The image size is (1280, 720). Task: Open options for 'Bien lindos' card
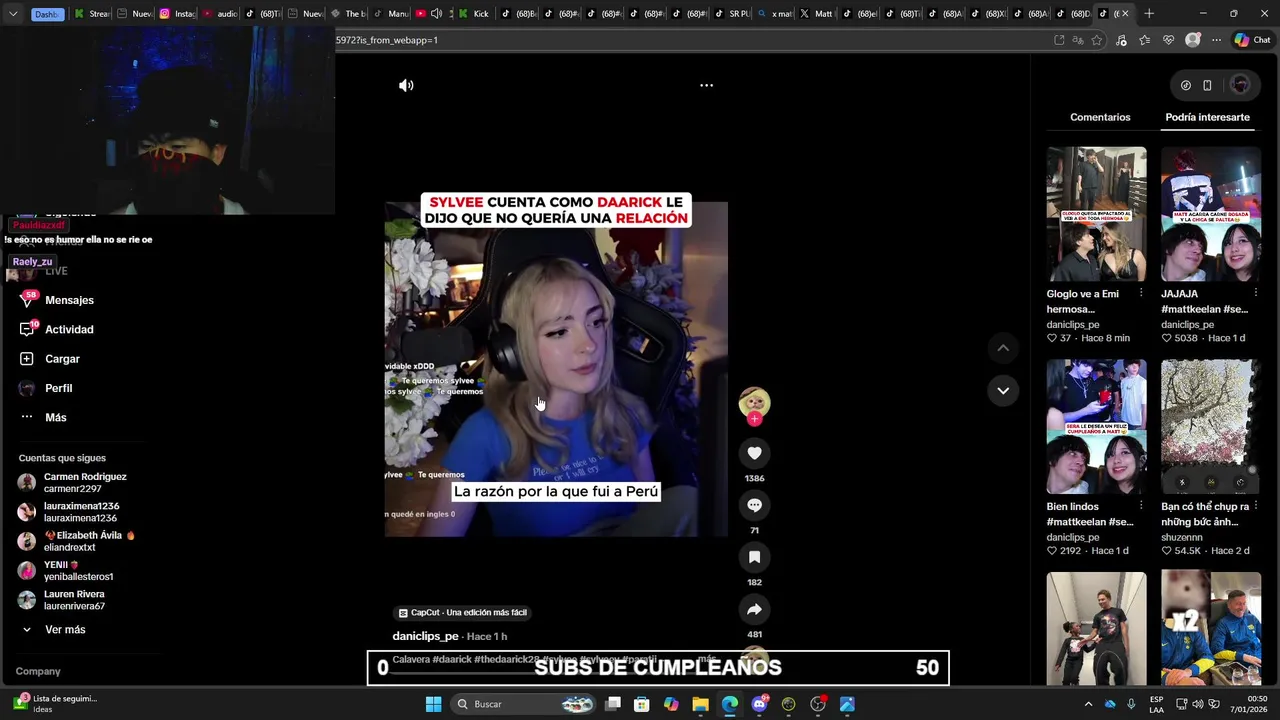tap(1141, 506)
